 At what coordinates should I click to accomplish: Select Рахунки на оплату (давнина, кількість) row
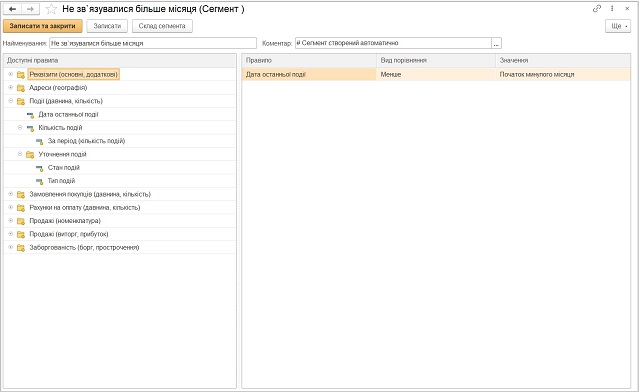coord(120,207)
